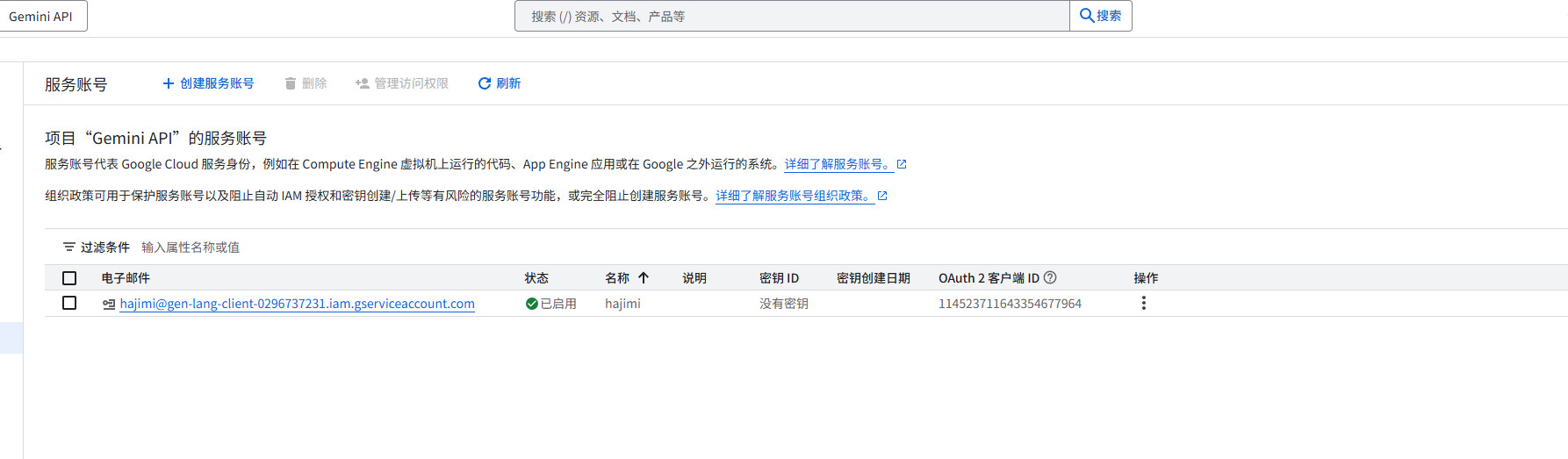Select the checkbox for the hajimi service account row
The width and height of the screenshot is (1568, 459).
(x=69, y=303)
